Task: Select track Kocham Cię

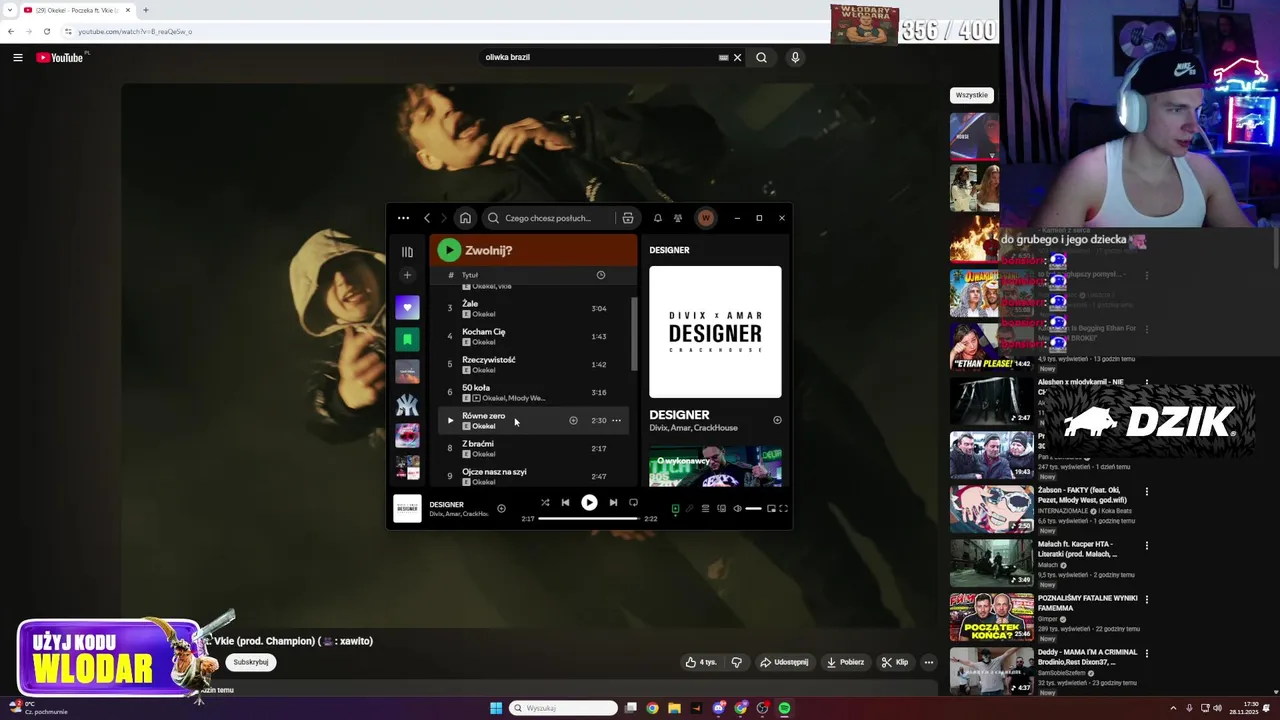Action: [x=533, y=336]
